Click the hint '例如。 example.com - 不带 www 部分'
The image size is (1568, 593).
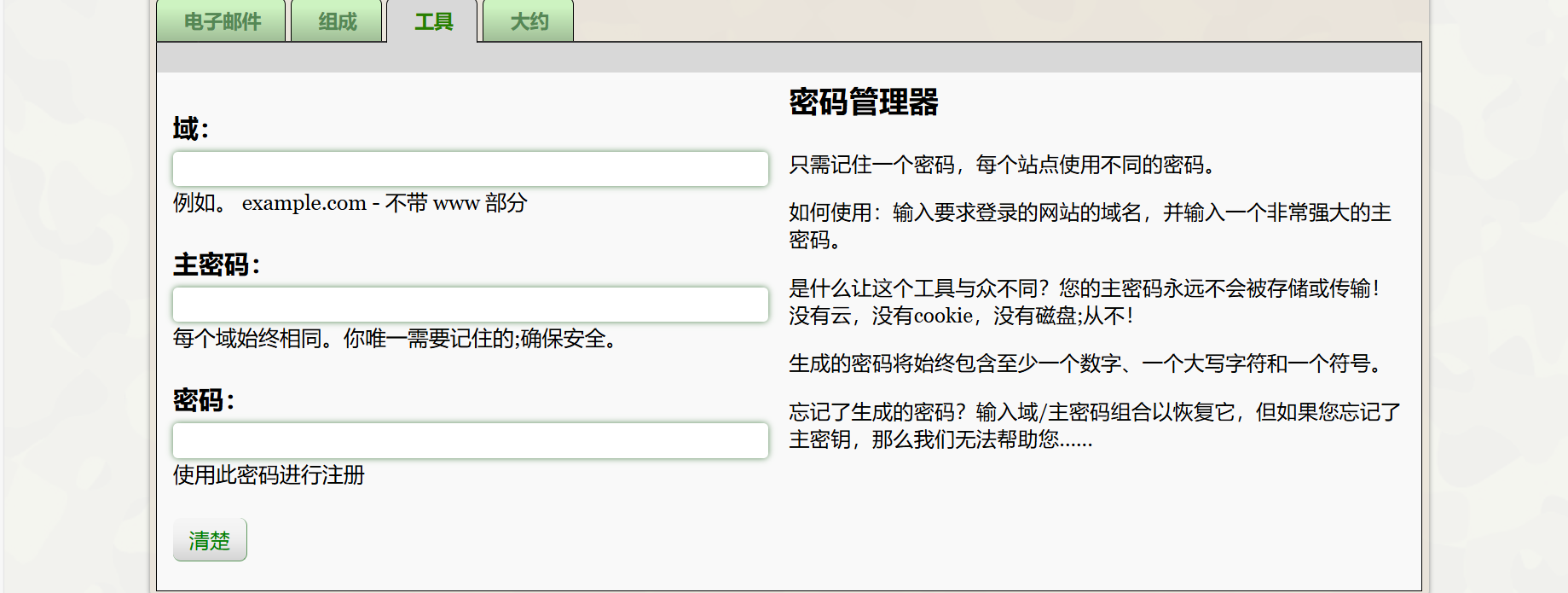350,203
